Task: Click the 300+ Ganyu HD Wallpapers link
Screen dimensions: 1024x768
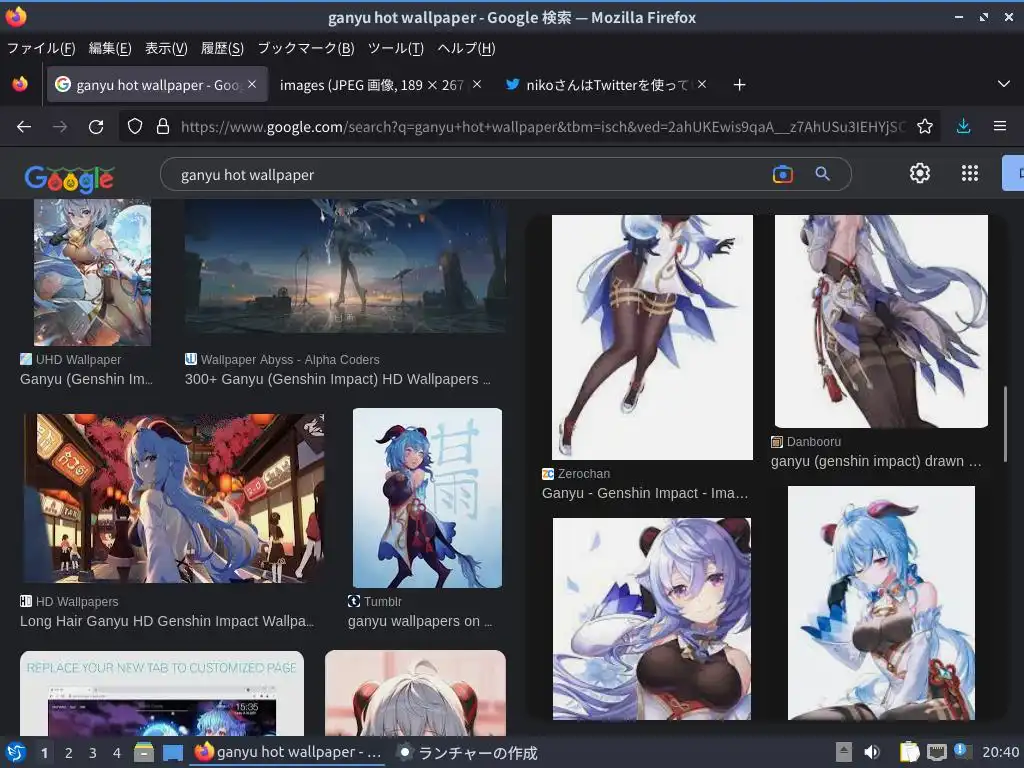Action: pyautogui.click(x=337, y=379)
